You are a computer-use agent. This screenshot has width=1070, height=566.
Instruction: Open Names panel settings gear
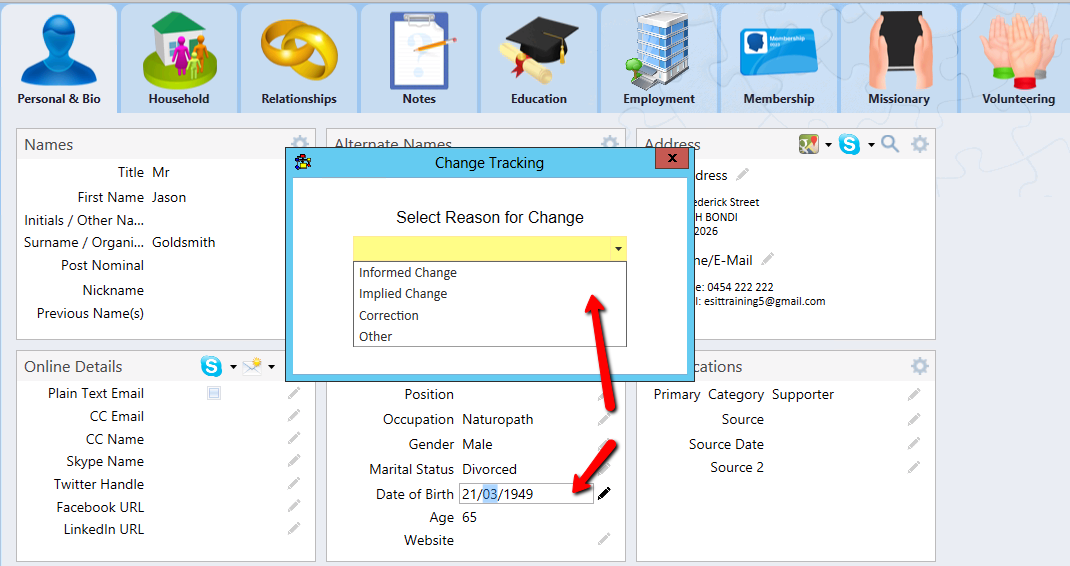pyautogui.click(x=299, y=145)
